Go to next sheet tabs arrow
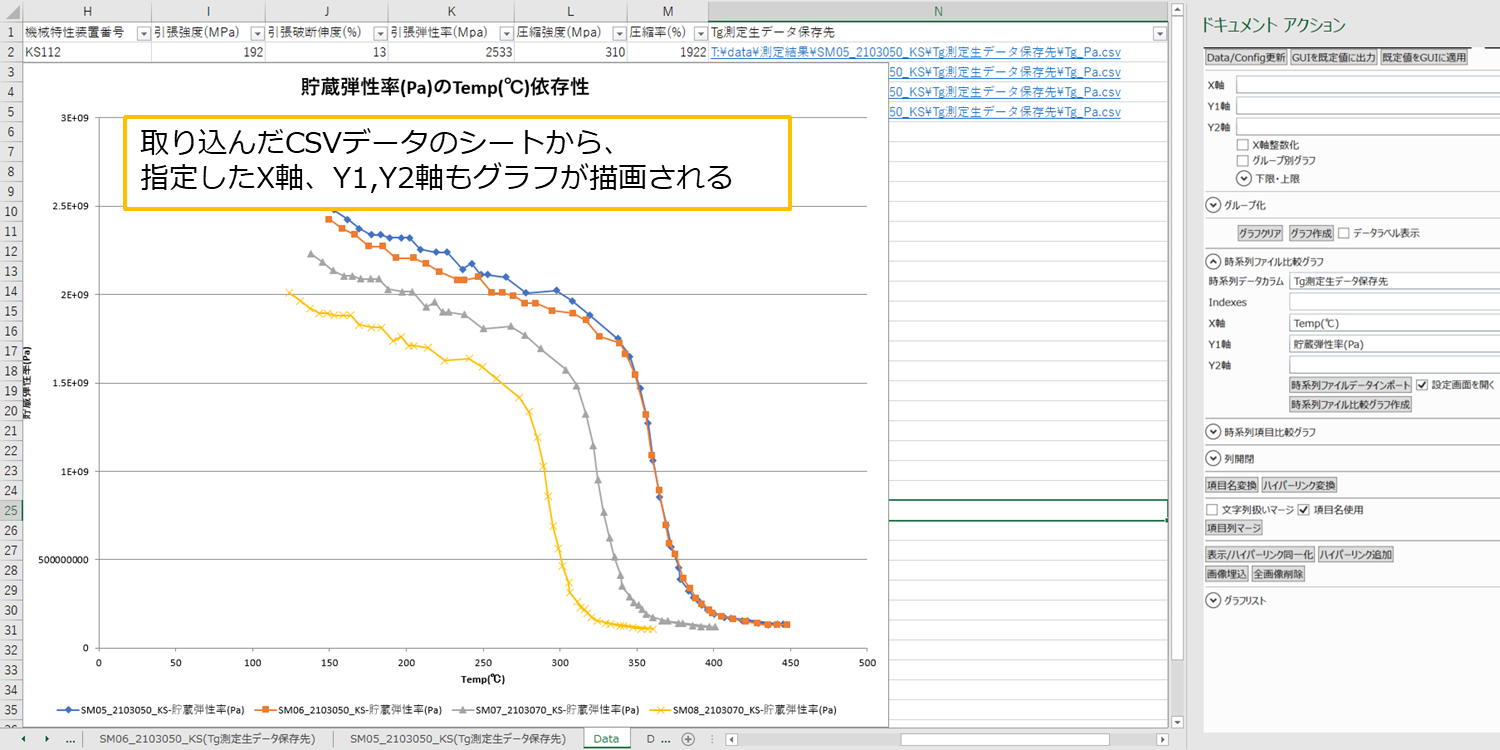Image resolution: width=1500 pixels, height=750 pixels. tap(46, 739)
